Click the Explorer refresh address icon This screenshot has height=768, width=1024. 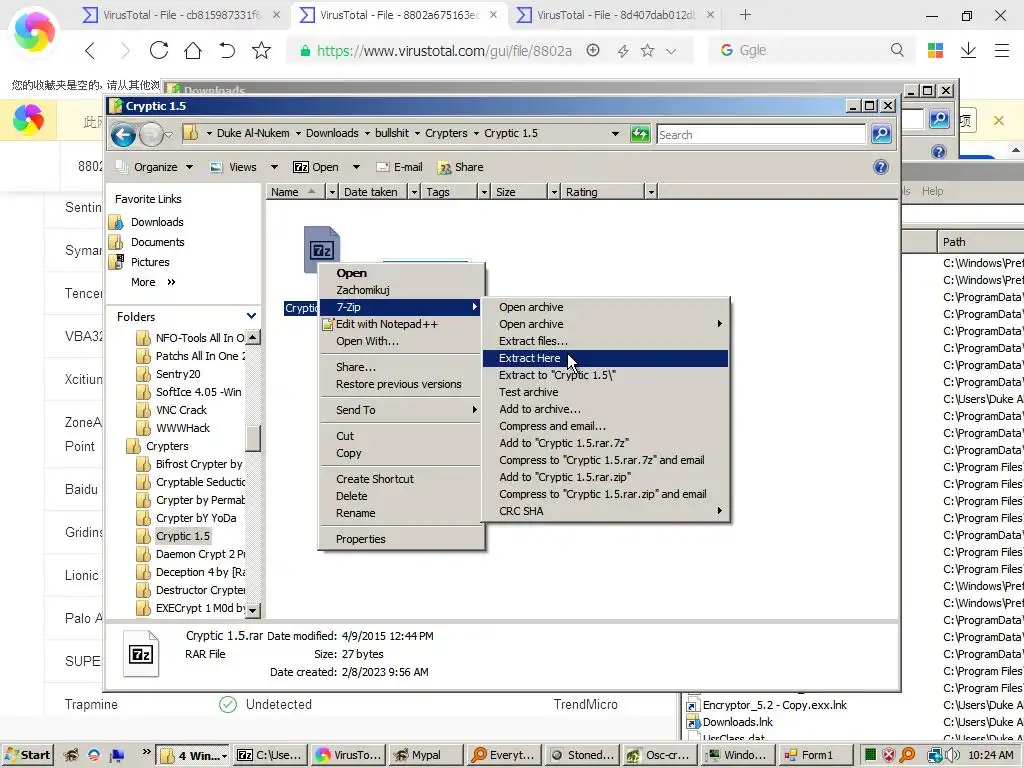[x=640, y=134]
